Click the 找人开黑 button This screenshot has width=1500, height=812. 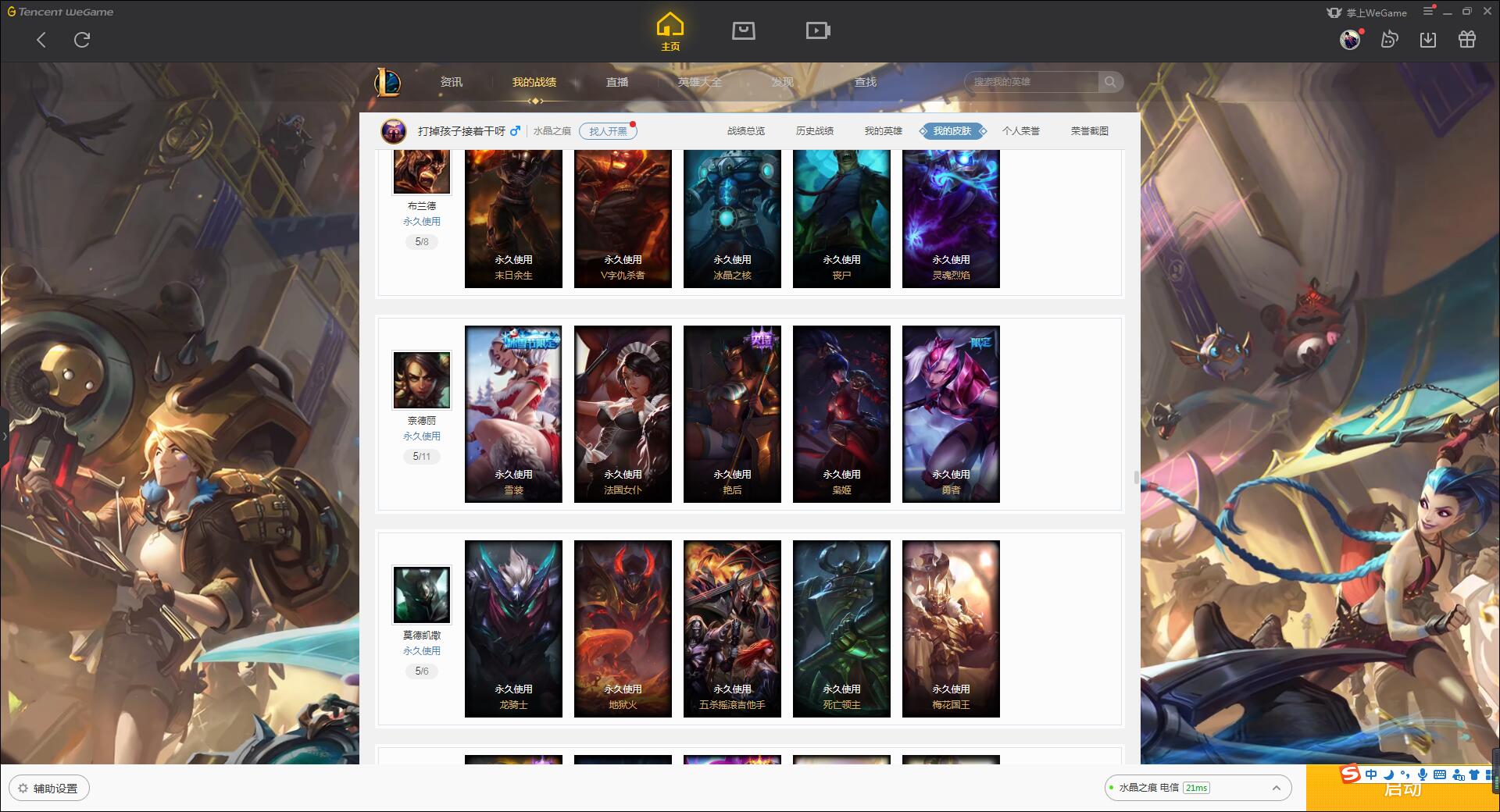(x=608, y=131)
